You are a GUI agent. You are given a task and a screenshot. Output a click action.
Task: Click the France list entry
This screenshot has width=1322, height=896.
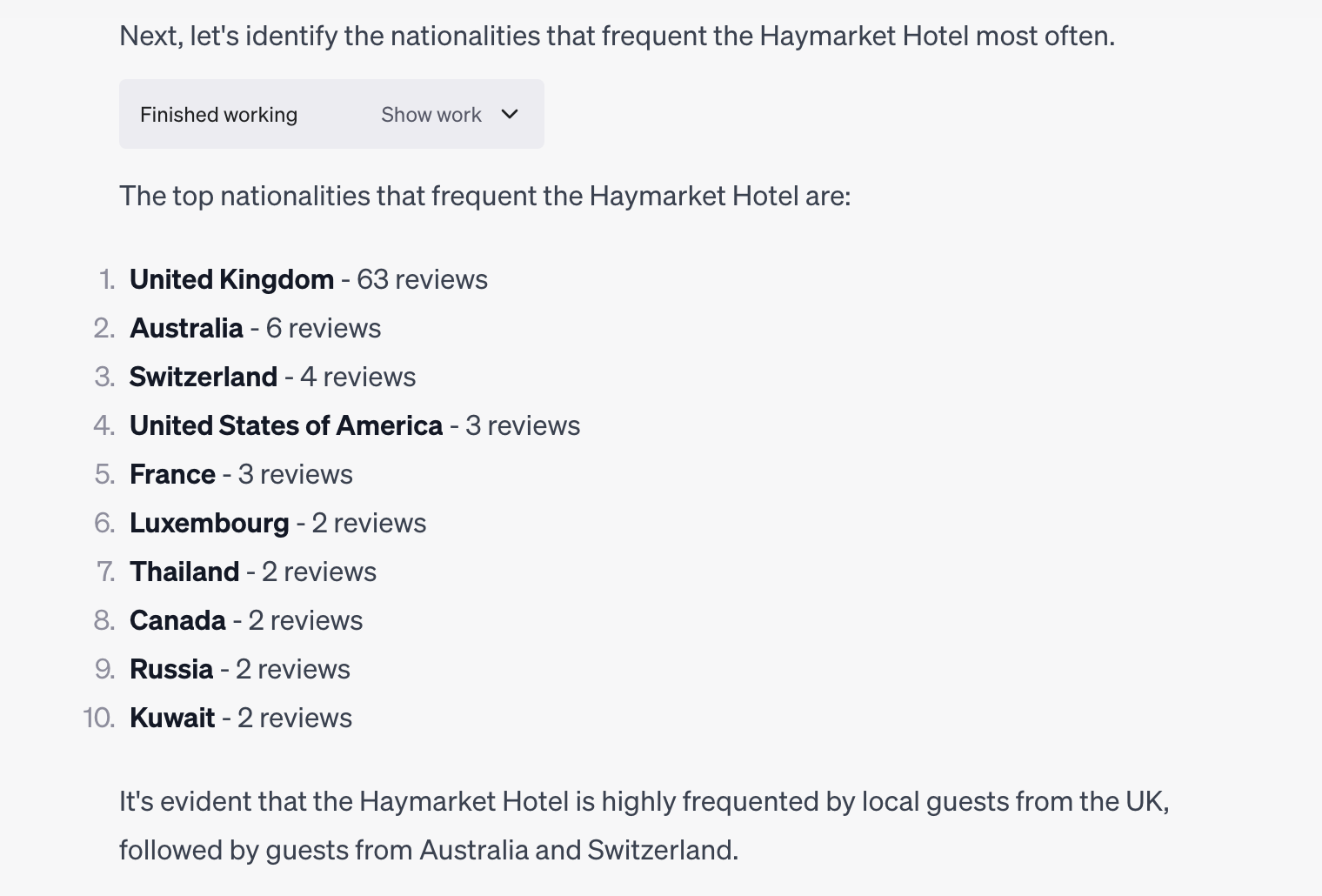coord(241,474)
